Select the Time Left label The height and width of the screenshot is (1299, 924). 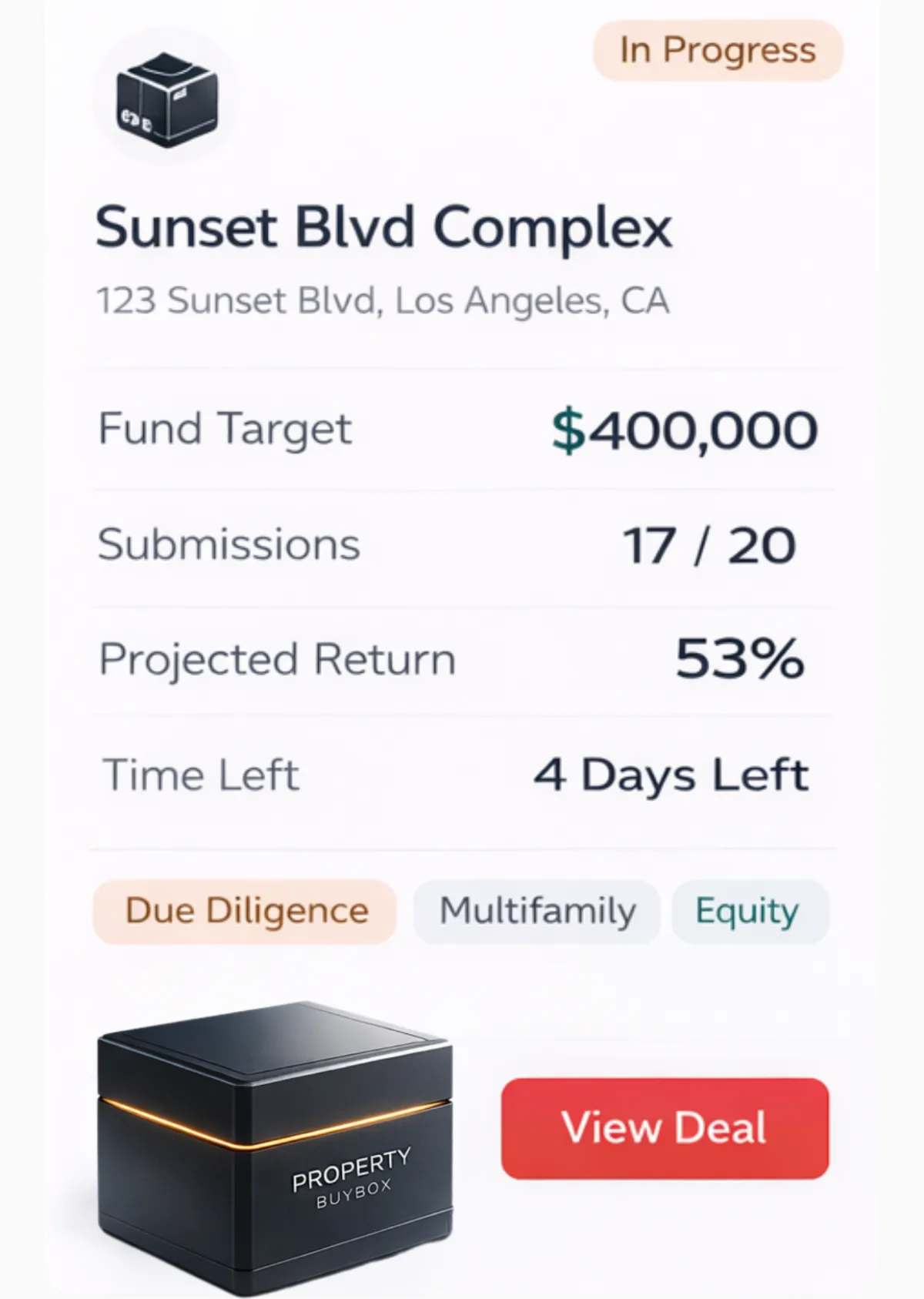[x=200, y=775]
